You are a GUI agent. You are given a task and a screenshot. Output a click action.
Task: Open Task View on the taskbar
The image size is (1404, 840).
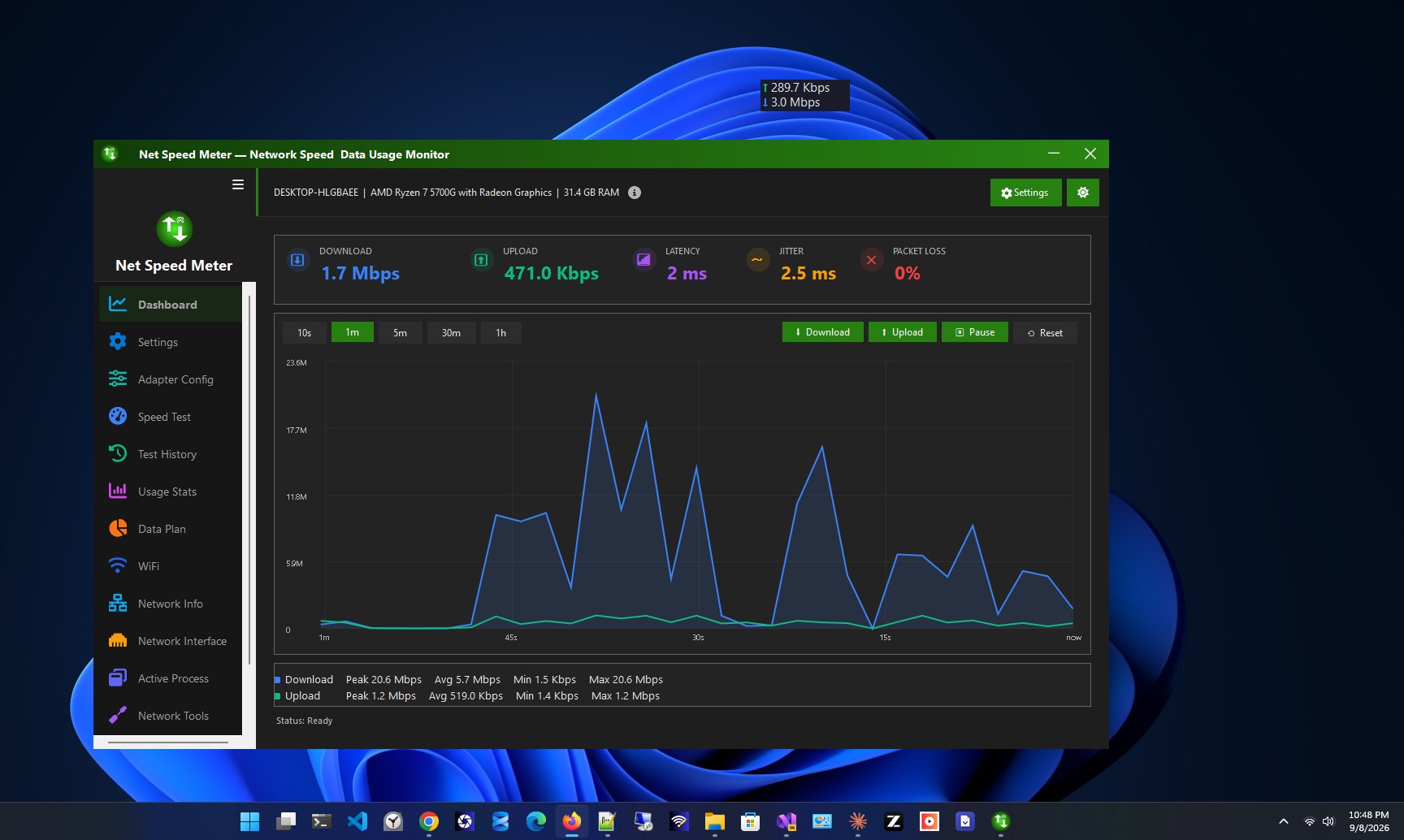coord(285,821)
